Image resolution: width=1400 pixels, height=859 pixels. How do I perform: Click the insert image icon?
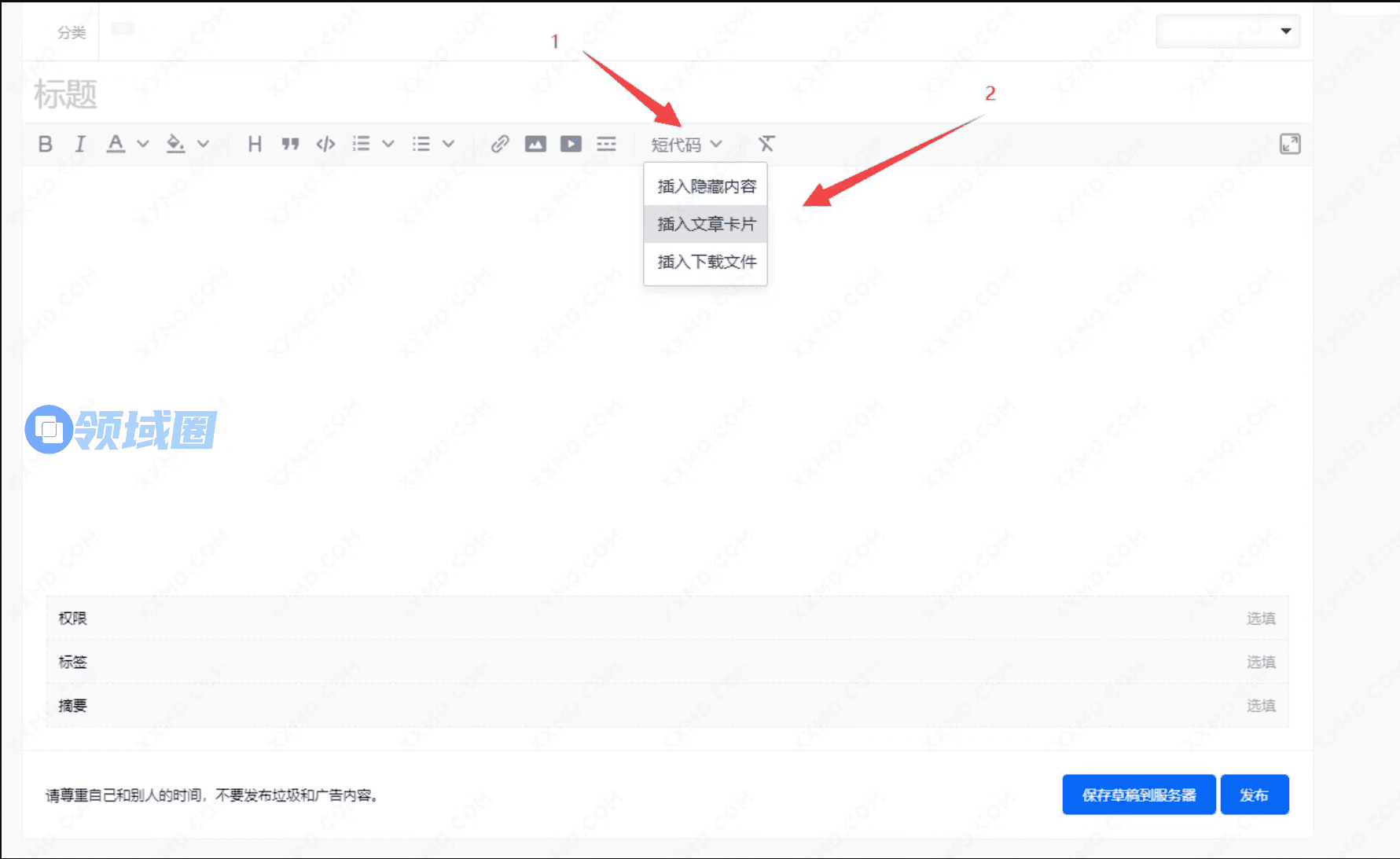pyautogui.click(x=535, y=144)
